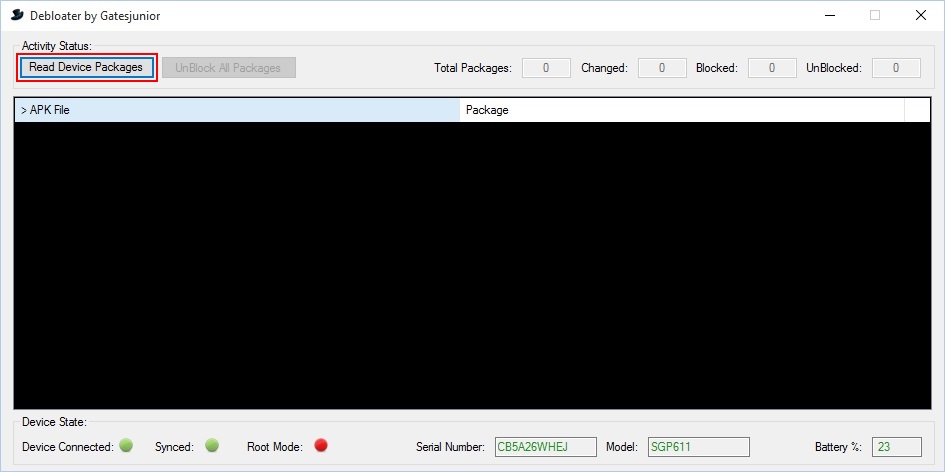Click the Debloater app icon in title bar

click(x=17, y=16)
